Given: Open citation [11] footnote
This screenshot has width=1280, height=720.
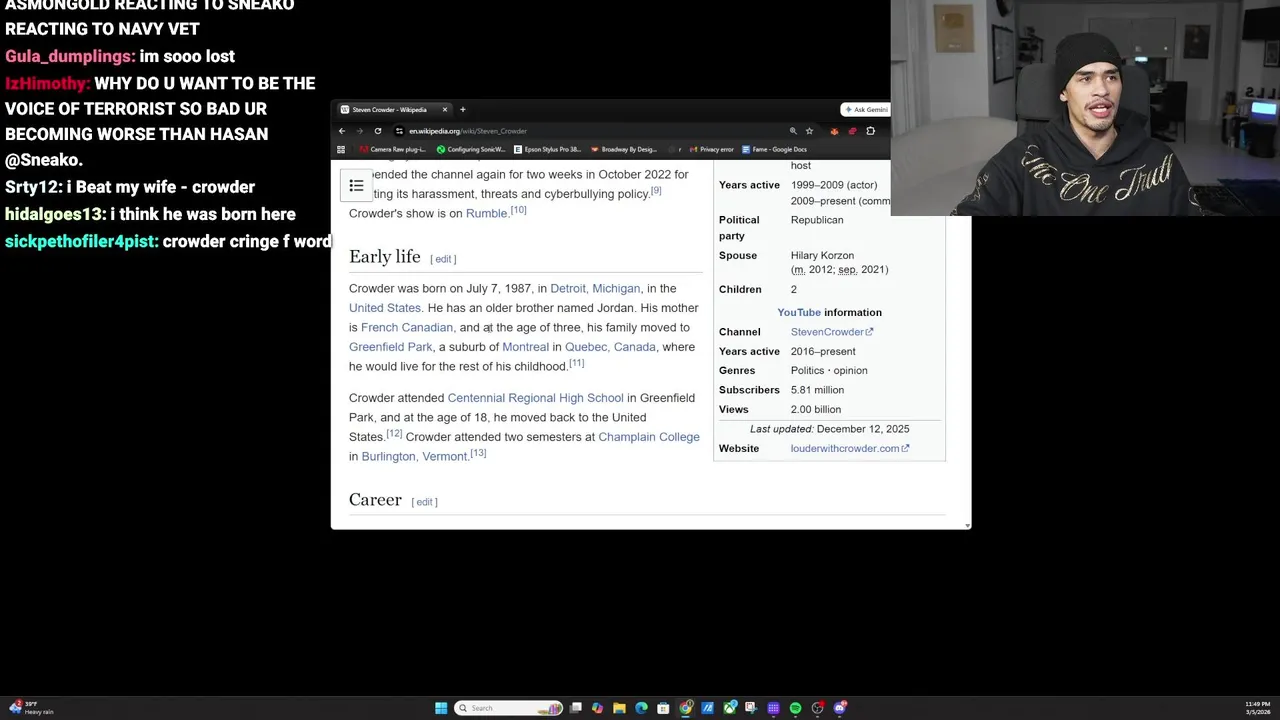Looking at the screenshot, I should click(x=577, y=363).
